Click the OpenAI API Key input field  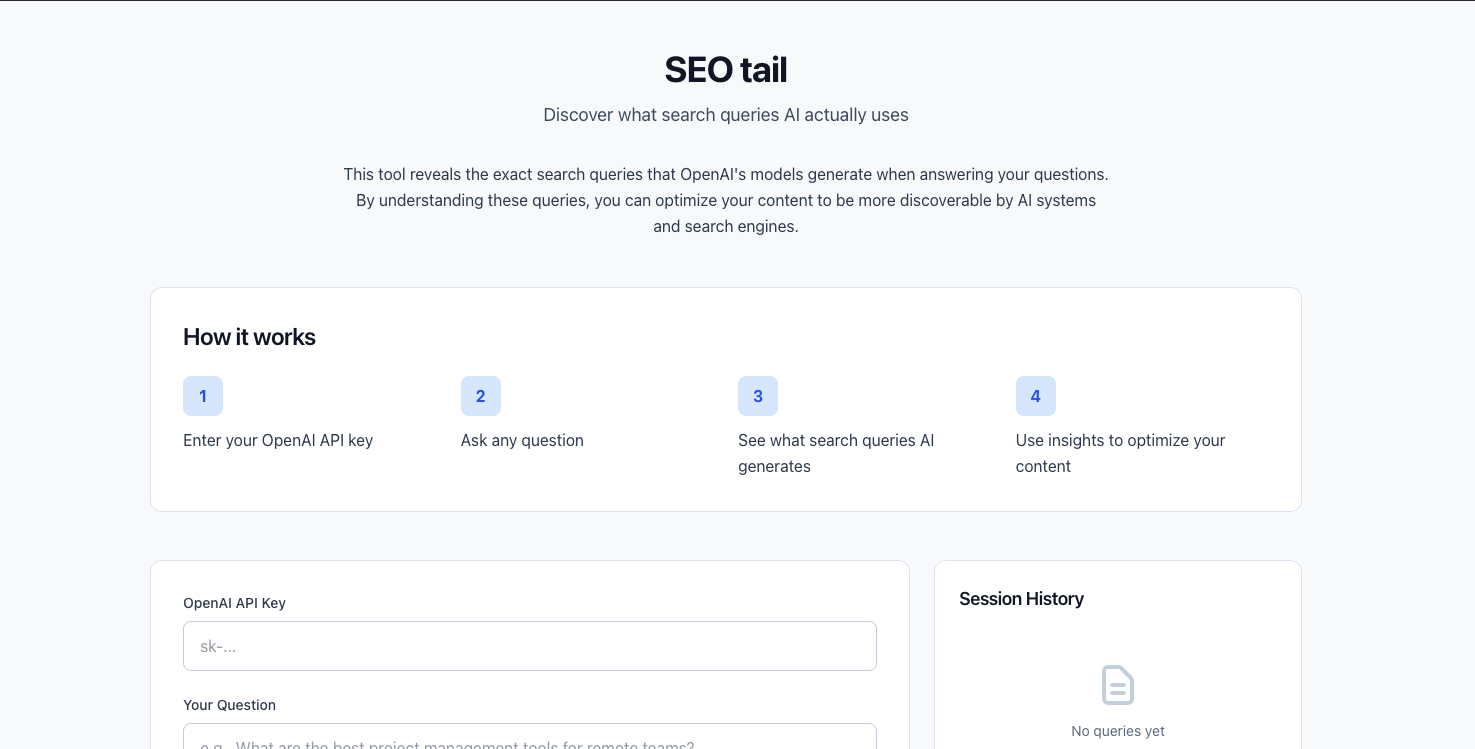pos(530,646)
